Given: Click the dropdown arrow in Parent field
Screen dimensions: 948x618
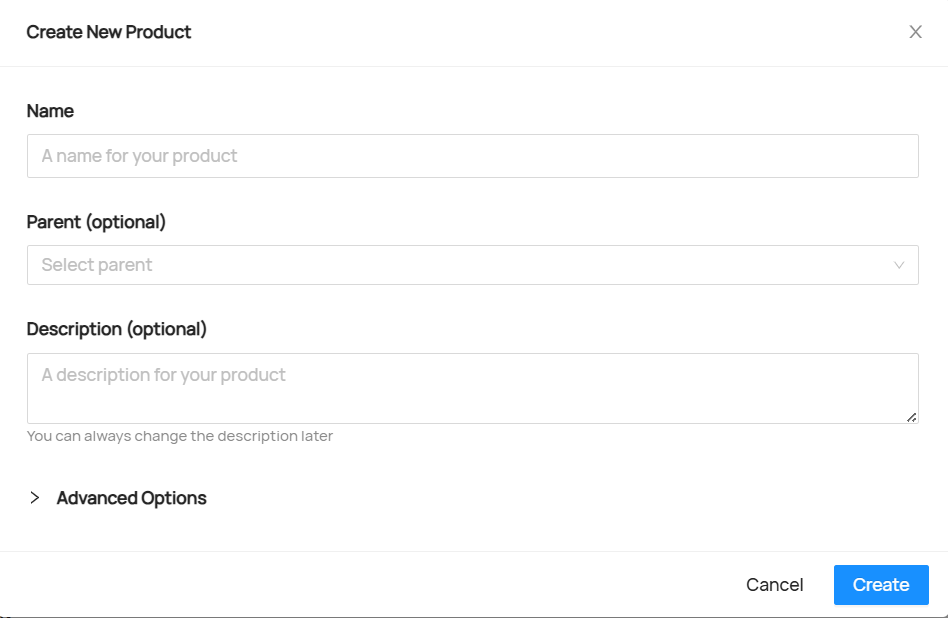Looking at the screenshot, I should click(x=899, y=265).
